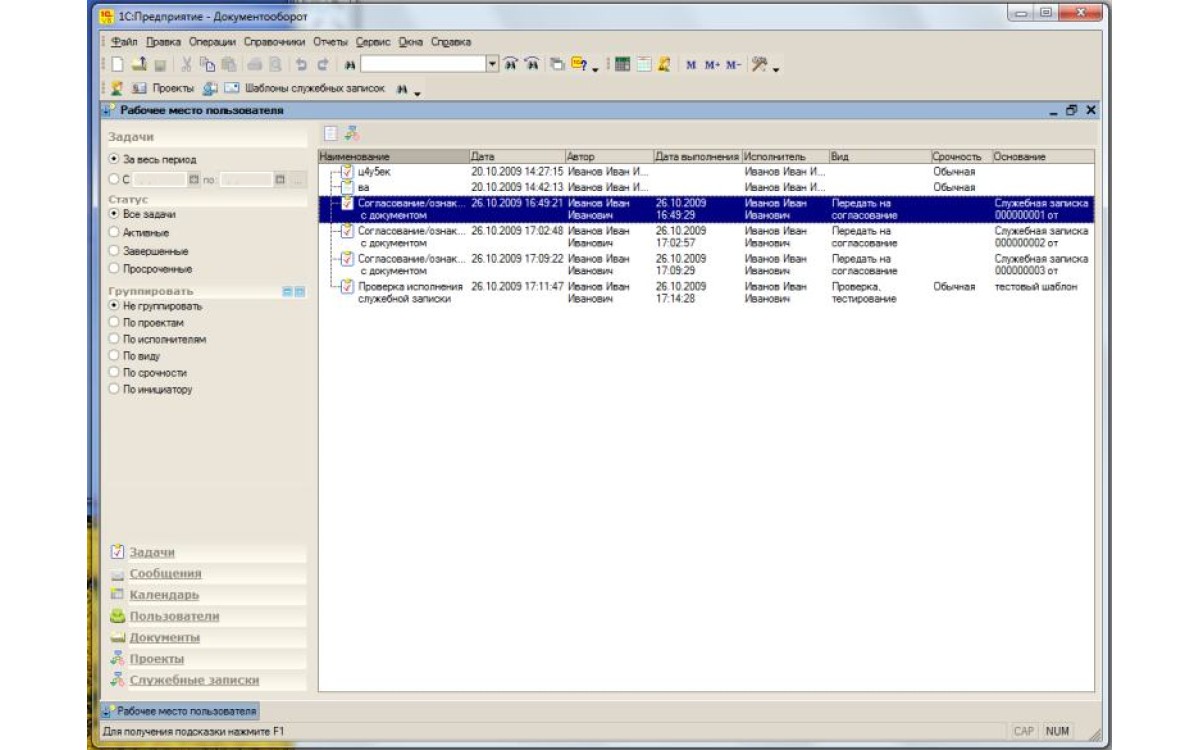
Task: Open the search combo box dropdown arrow
Action: coord(492,64)
